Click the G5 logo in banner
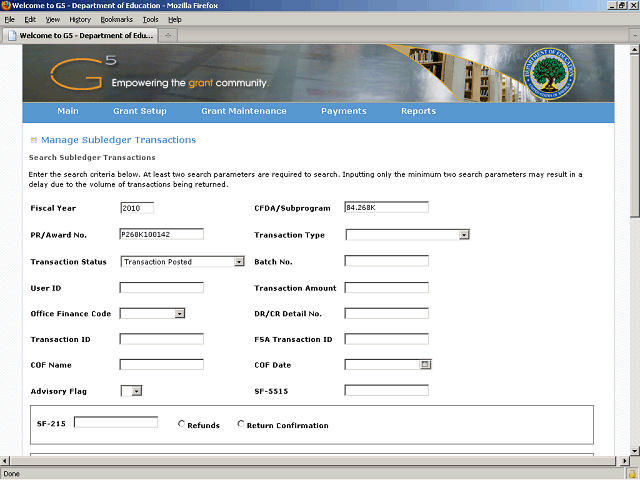The height and width of the screenshot is (480, 640). [83, 73]
